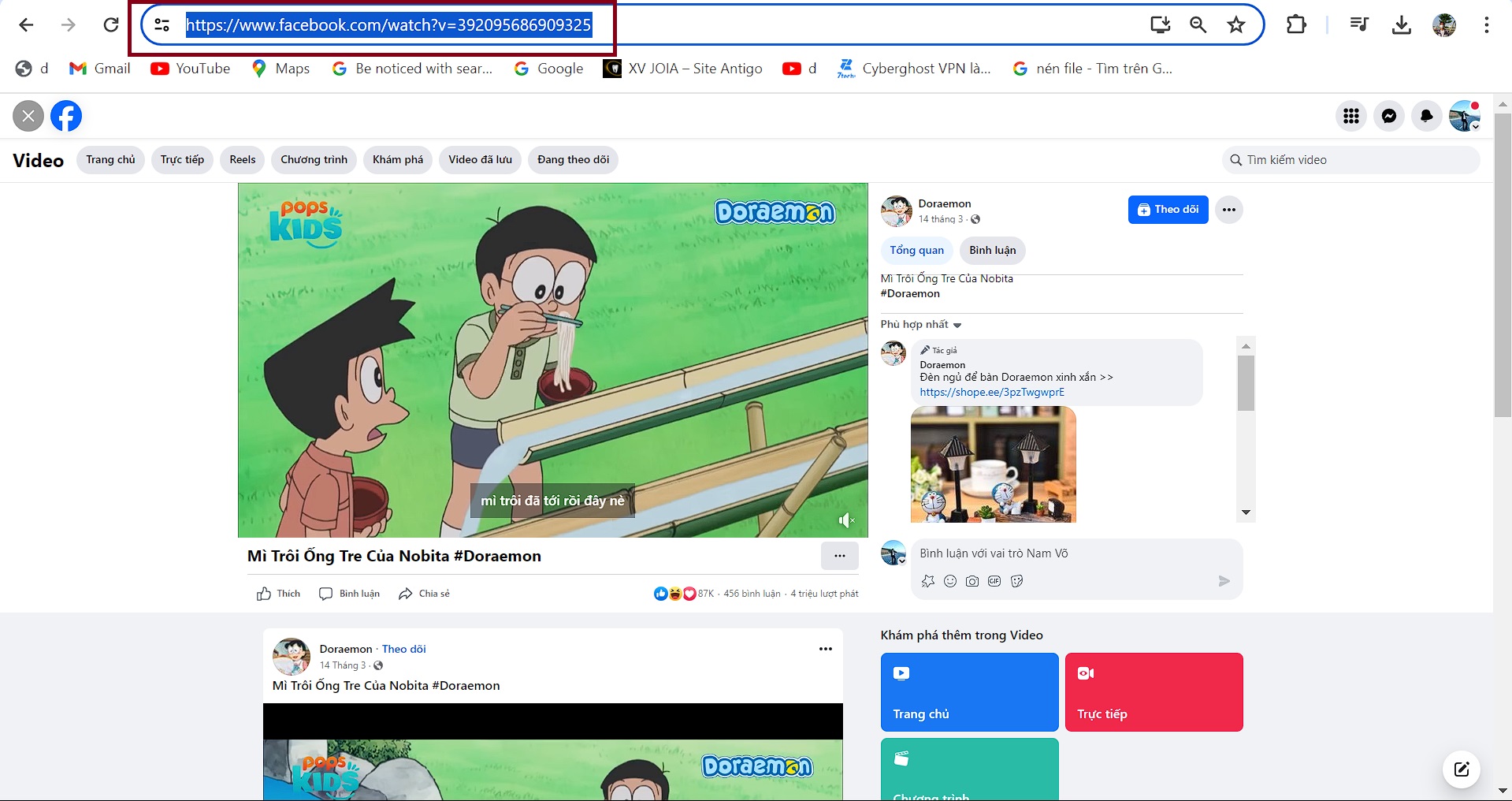The height and width of the screenshot is (801, 1512).
Task: Select the Reels tab
Action: tap(243, 159)
